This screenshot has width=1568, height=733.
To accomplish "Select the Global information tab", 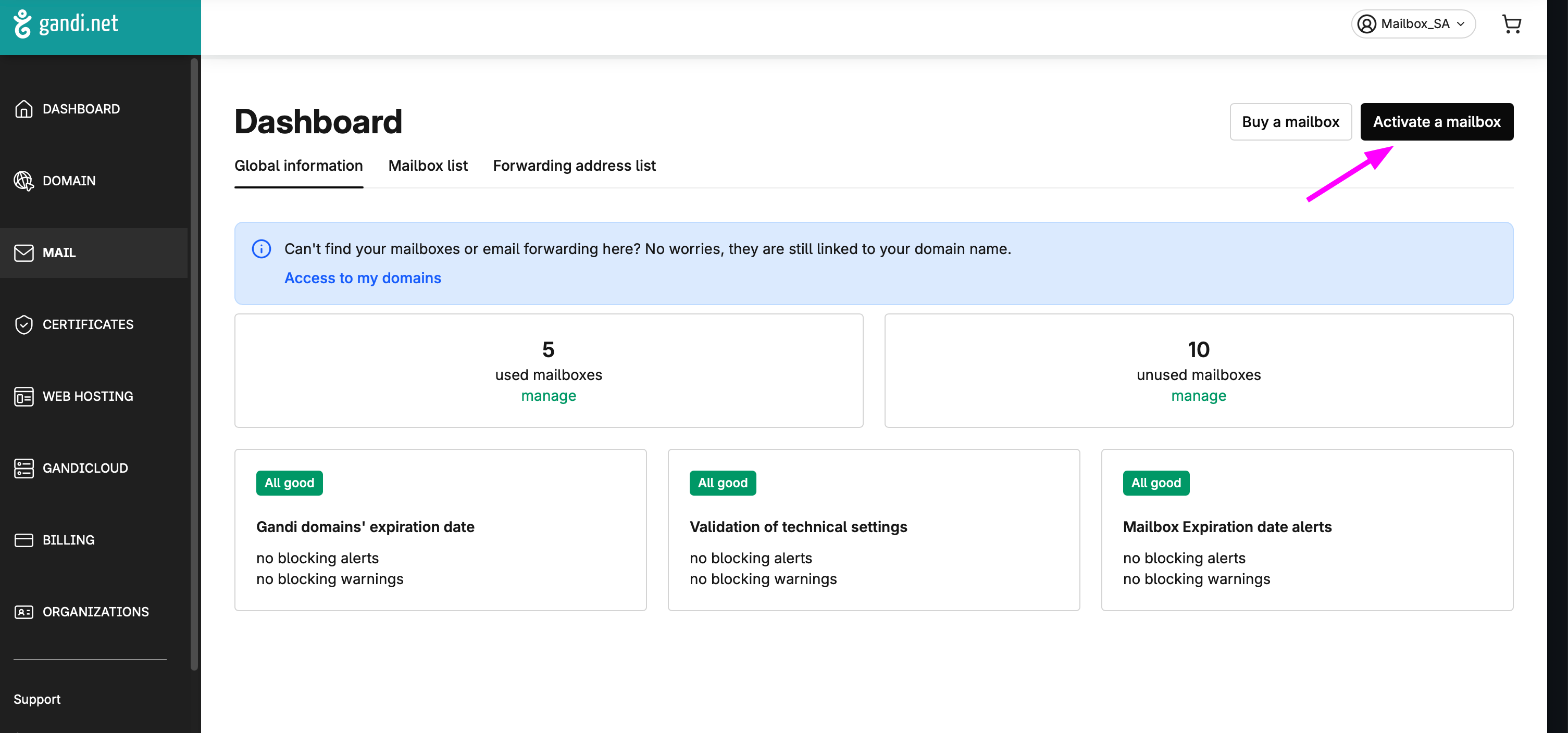I will click(298, 166).
